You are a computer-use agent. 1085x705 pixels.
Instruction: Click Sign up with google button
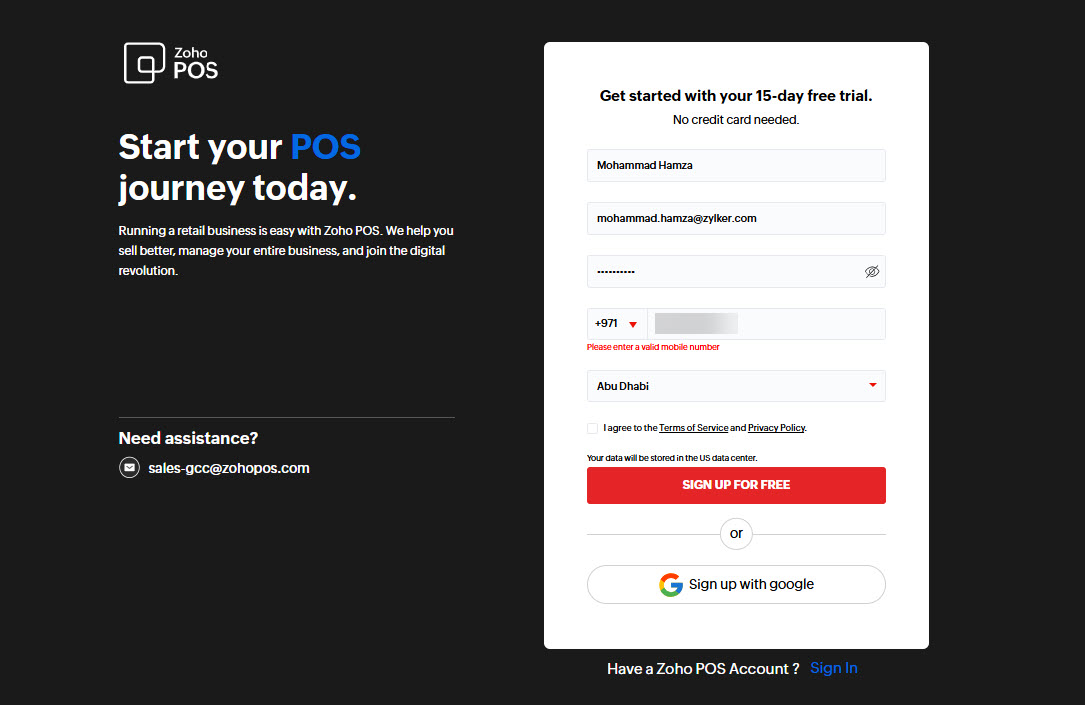click(736, 585)
